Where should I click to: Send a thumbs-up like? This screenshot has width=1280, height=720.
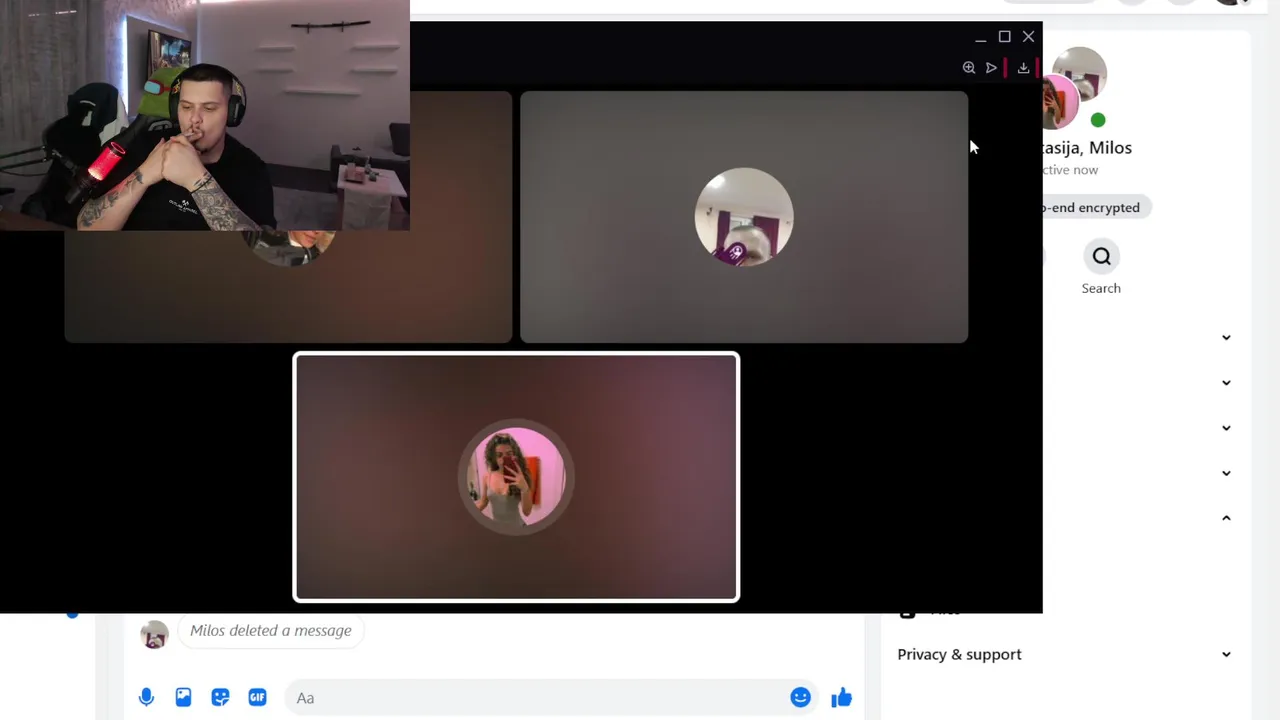[x=841, y=697]
